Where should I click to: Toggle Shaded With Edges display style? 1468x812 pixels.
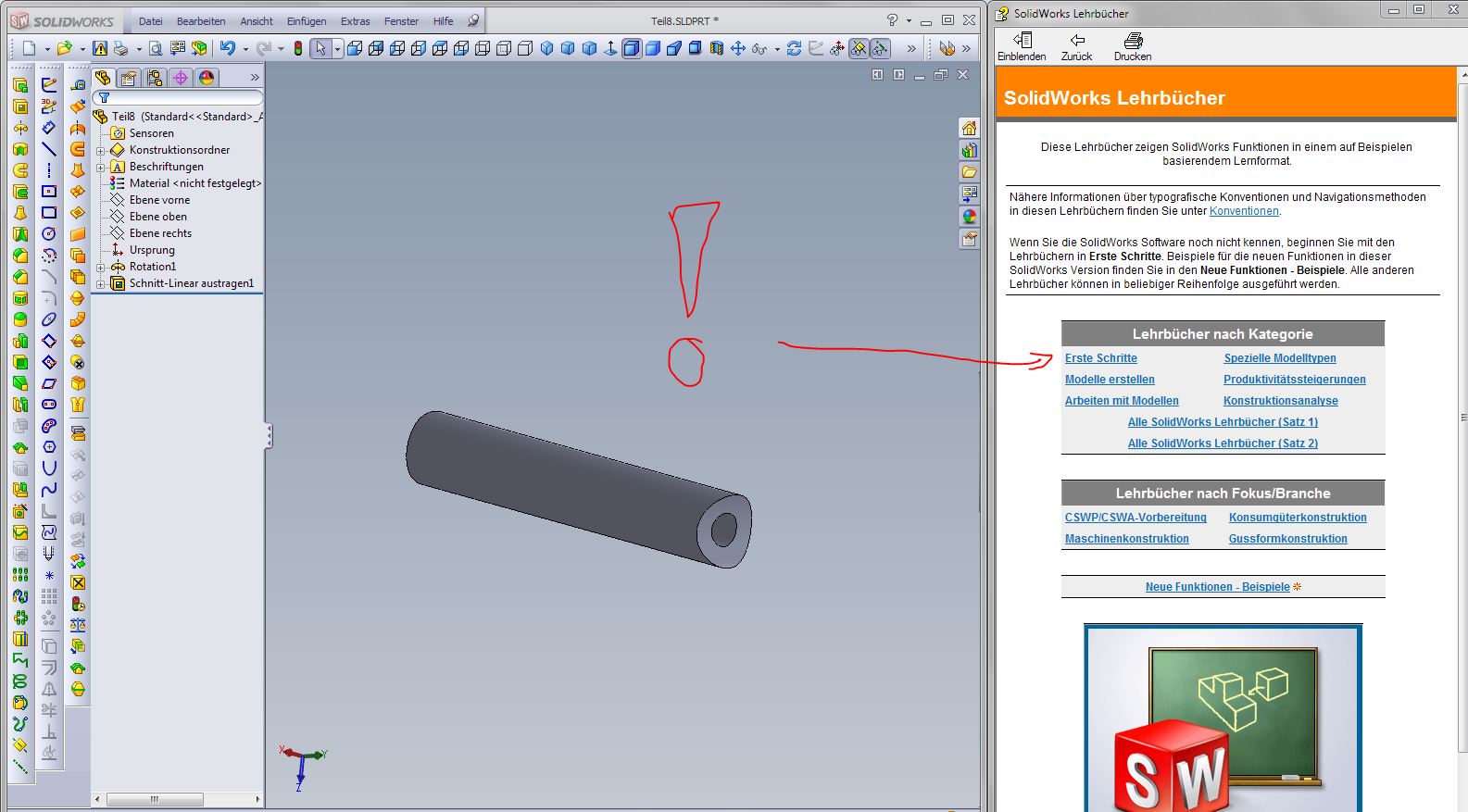632,48
